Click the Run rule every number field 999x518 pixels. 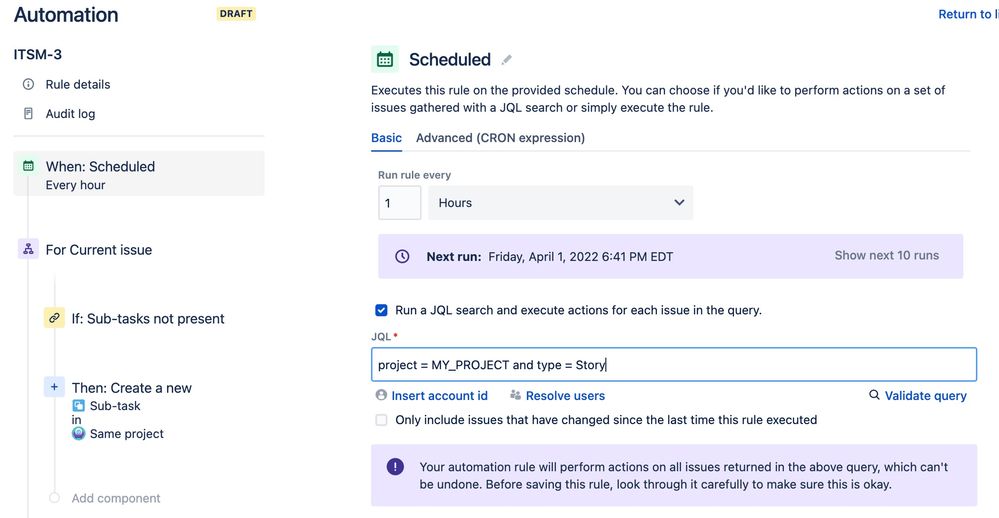tap(399, 203)
